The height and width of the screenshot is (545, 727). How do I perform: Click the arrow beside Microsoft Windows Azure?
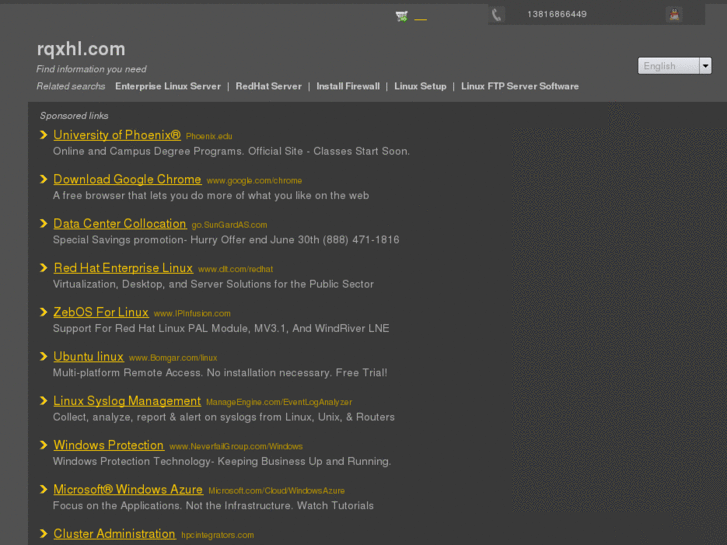[x=44, y=489]
